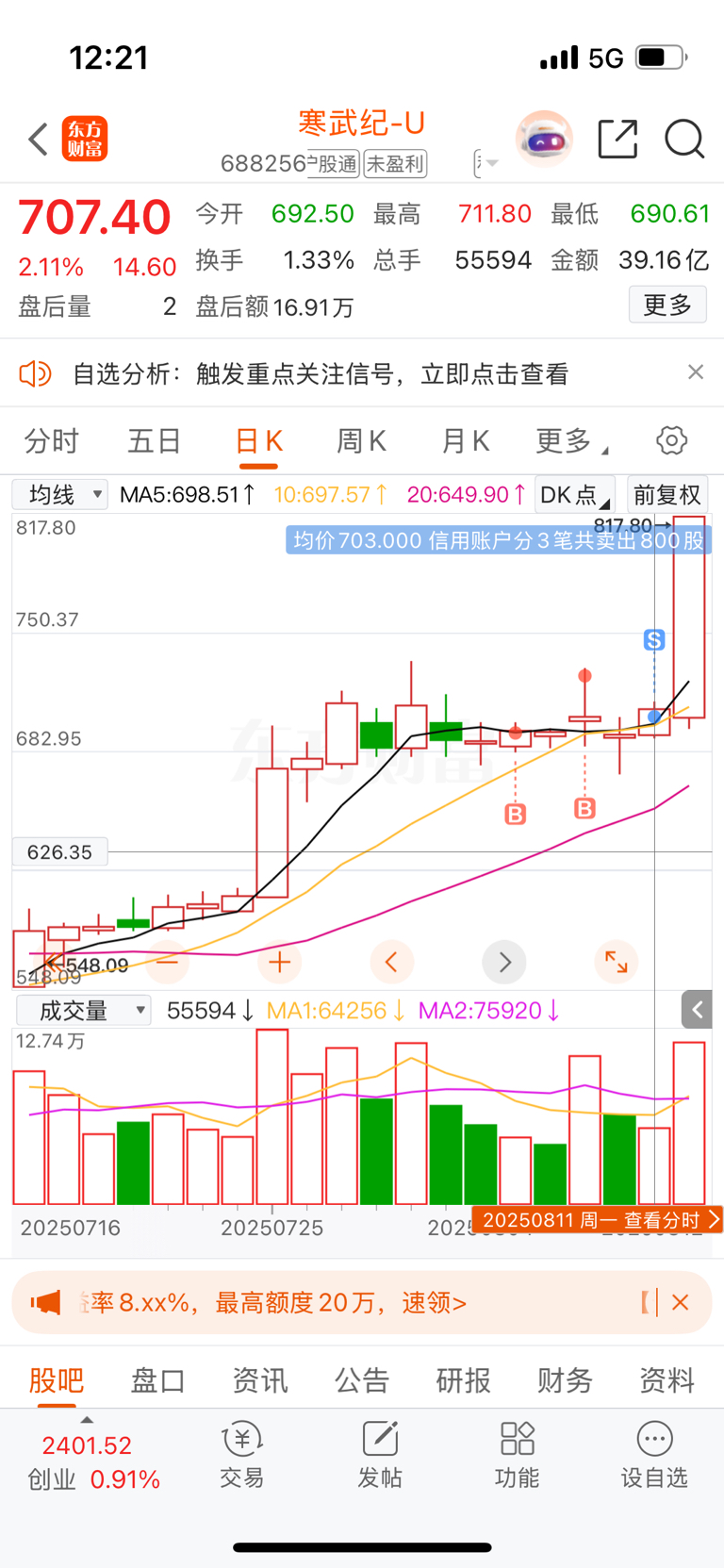Switch to 周K chart tab
Image resolution: width=724 pixels, height=1568 pixels.
click(x=362, y=440)
